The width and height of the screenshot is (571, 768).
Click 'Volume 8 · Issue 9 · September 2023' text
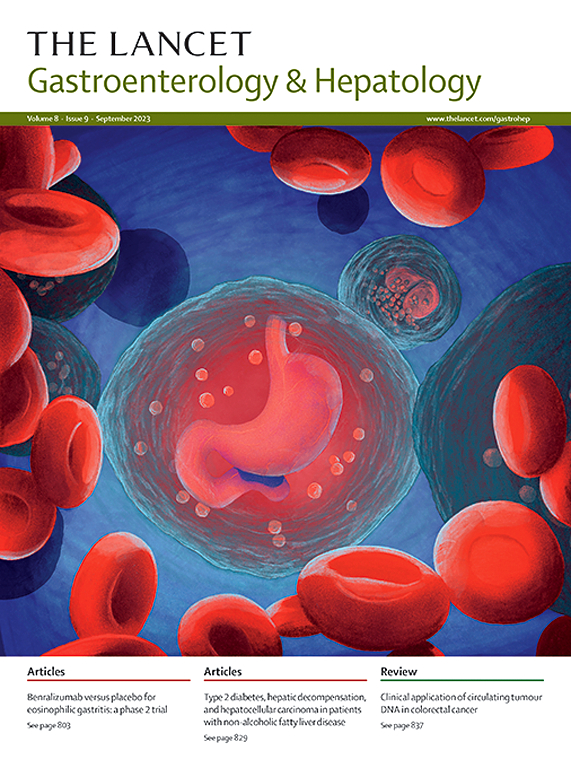pyautogui.click(x=89, y=119)
